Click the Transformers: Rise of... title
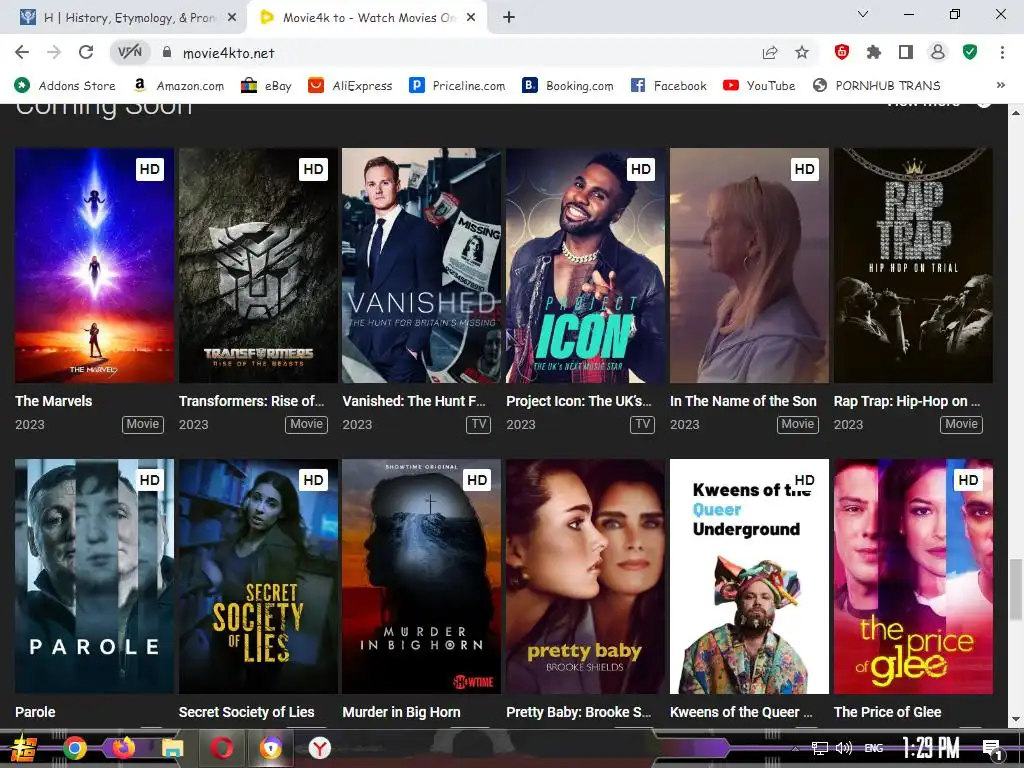The height and width of the screenshot is (768, 1024). pos(251,401)
